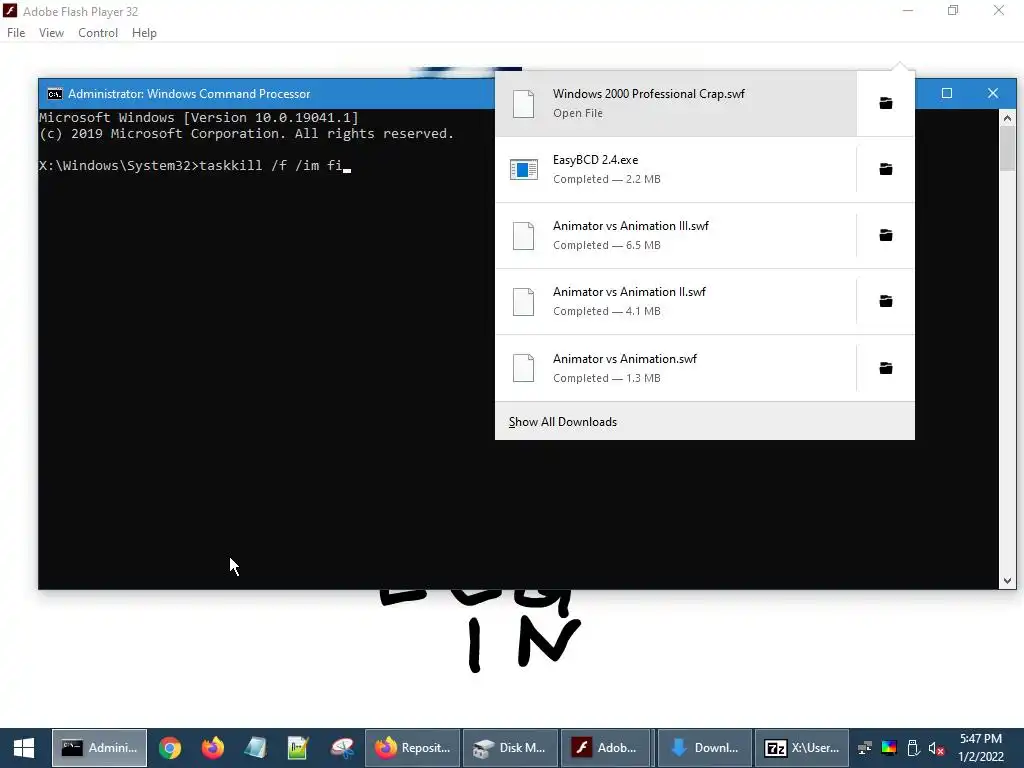Viewport: 1024px width, 768px height.
Task: Show Animator vs Animation.swf in folder
Action: [x=886, y=368]
